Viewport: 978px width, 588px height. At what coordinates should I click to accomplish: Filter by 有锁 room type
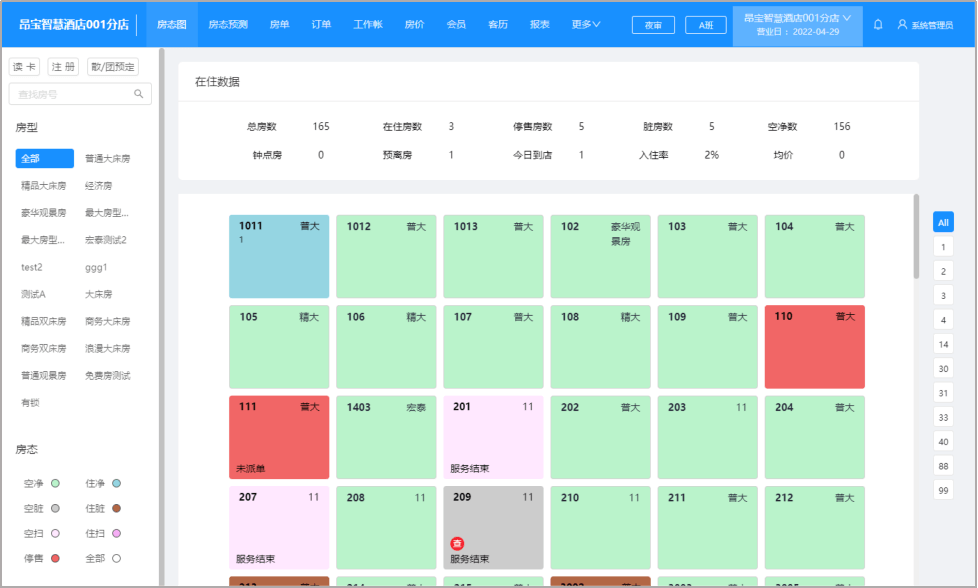pyautogui.click(x=30, y=403)
